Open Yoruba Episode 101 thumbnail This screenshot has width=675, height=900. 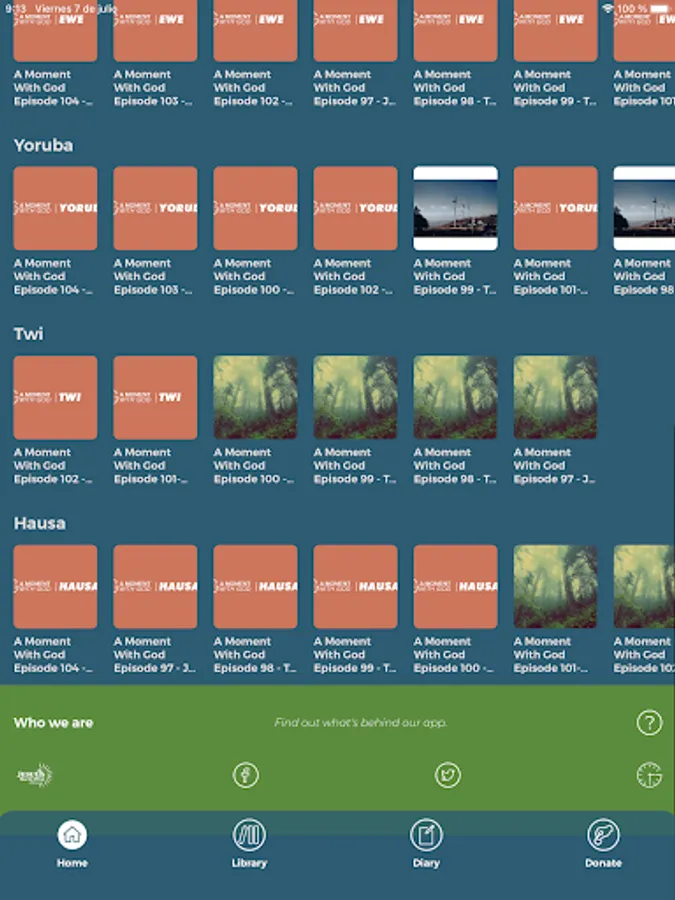tap(556, 208)
